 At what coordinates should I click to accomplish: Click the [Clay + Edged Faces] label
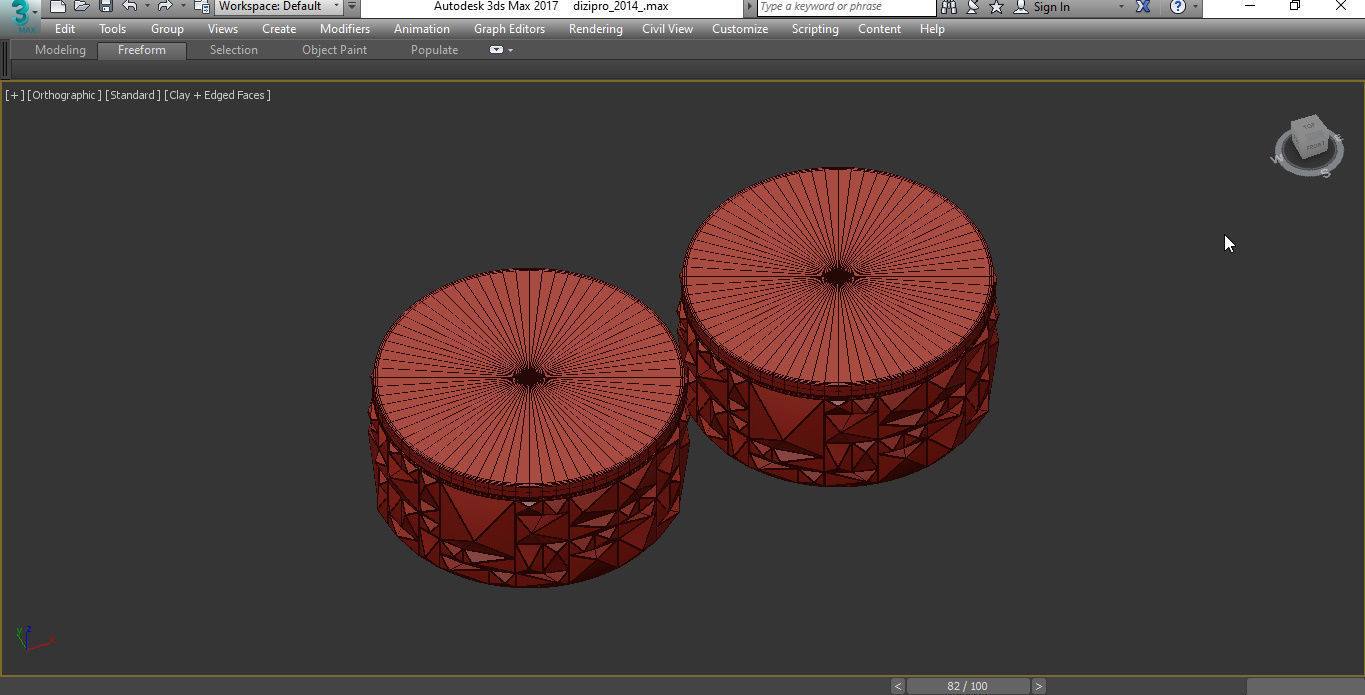click(x=218, y=95)
